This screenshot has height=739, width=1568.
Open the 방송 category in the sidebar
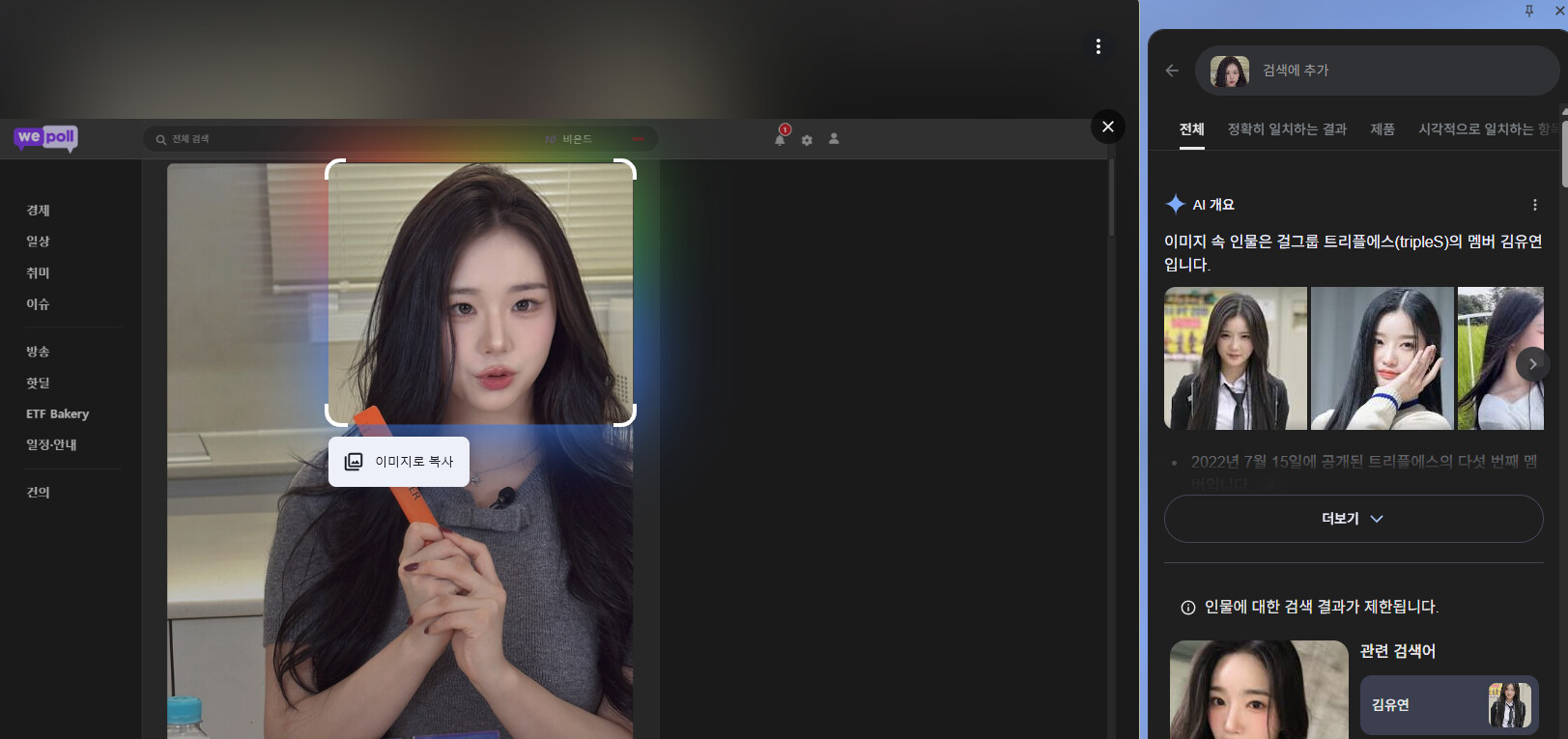38,352
